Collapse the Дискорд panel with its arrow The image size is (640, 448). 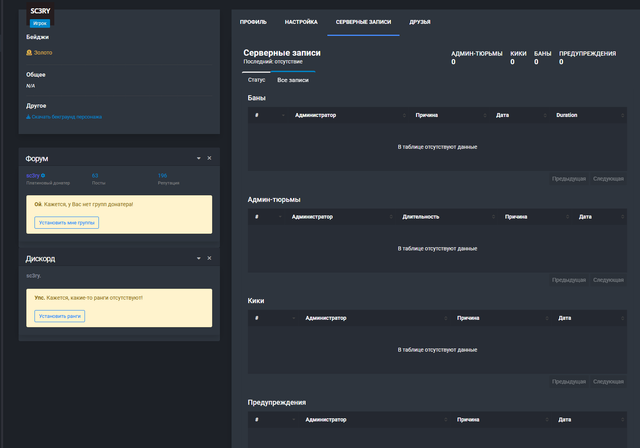[x=199, y=258]
